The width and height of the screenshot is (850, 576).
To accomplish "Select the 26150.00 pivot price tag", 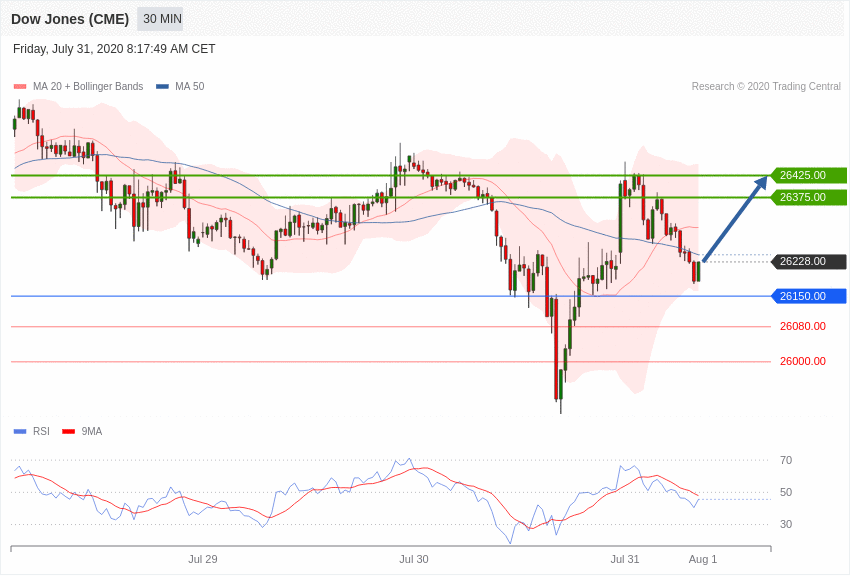I will 808,296.
